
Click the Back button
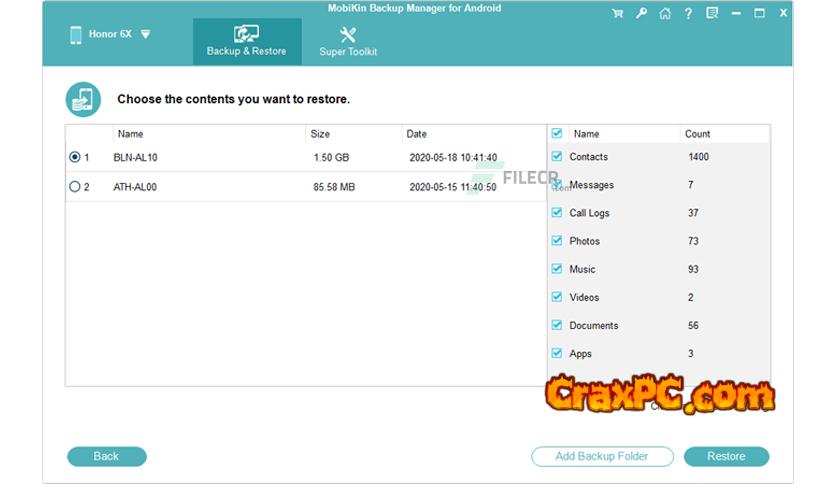click(x=107, y=456)
